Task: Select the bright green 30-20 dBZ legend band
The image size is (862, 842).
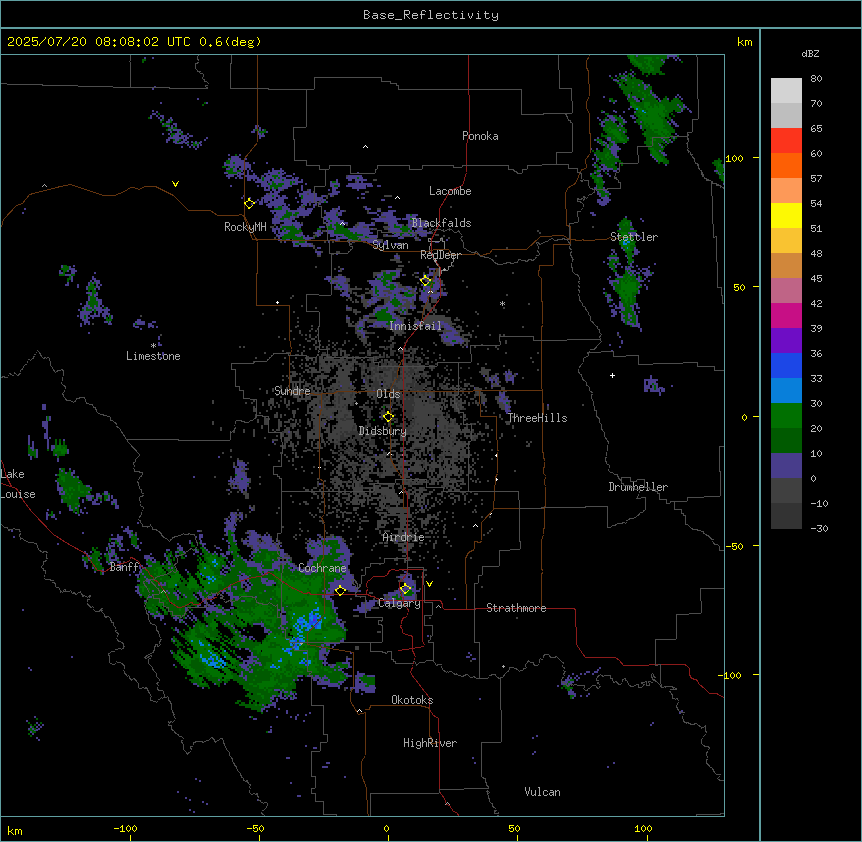Action: pos(786,416)
